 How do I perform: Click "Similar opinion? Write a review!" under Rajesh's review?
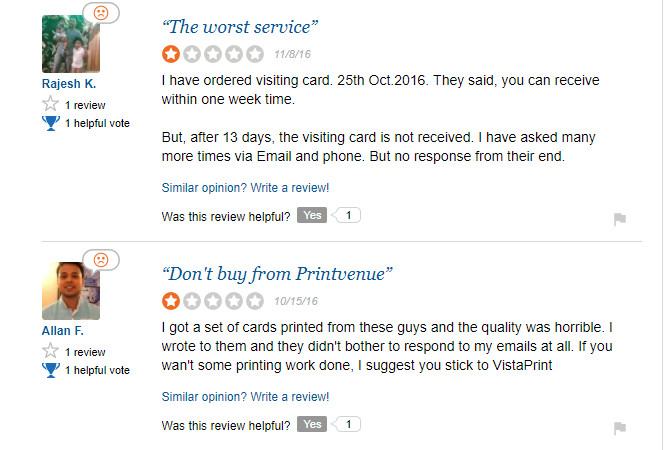245,187
